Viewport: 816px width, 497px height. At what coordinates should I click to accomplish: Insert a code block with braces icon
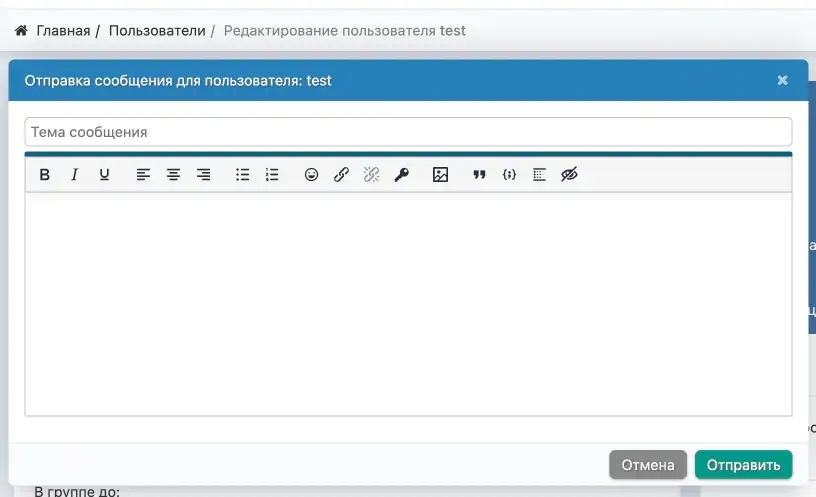(509, 174)
